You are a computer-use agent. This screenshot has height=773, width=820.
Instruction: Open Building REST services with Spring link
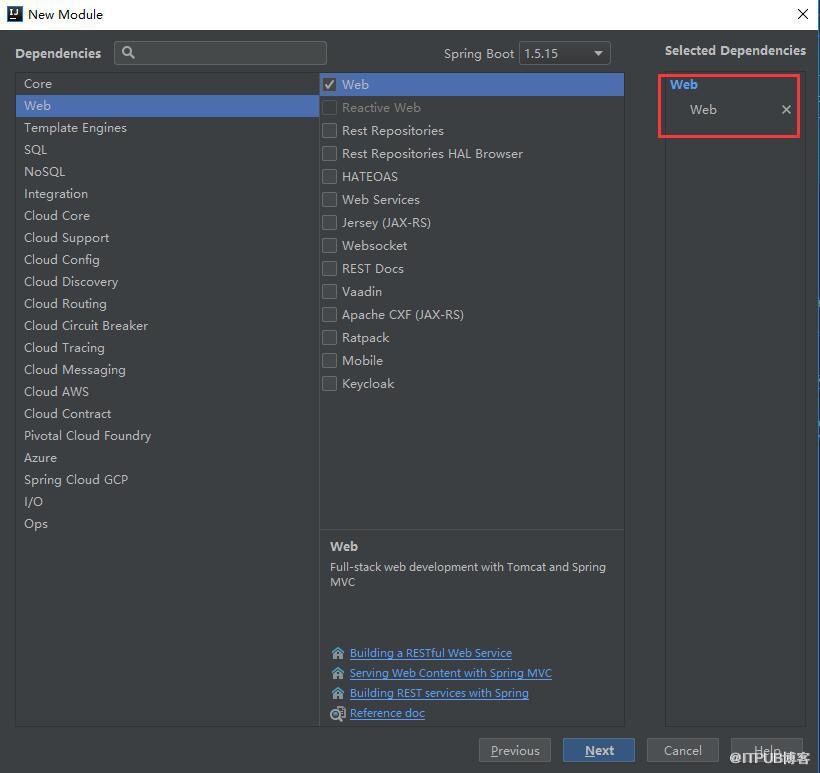click(x=439, y=693)
